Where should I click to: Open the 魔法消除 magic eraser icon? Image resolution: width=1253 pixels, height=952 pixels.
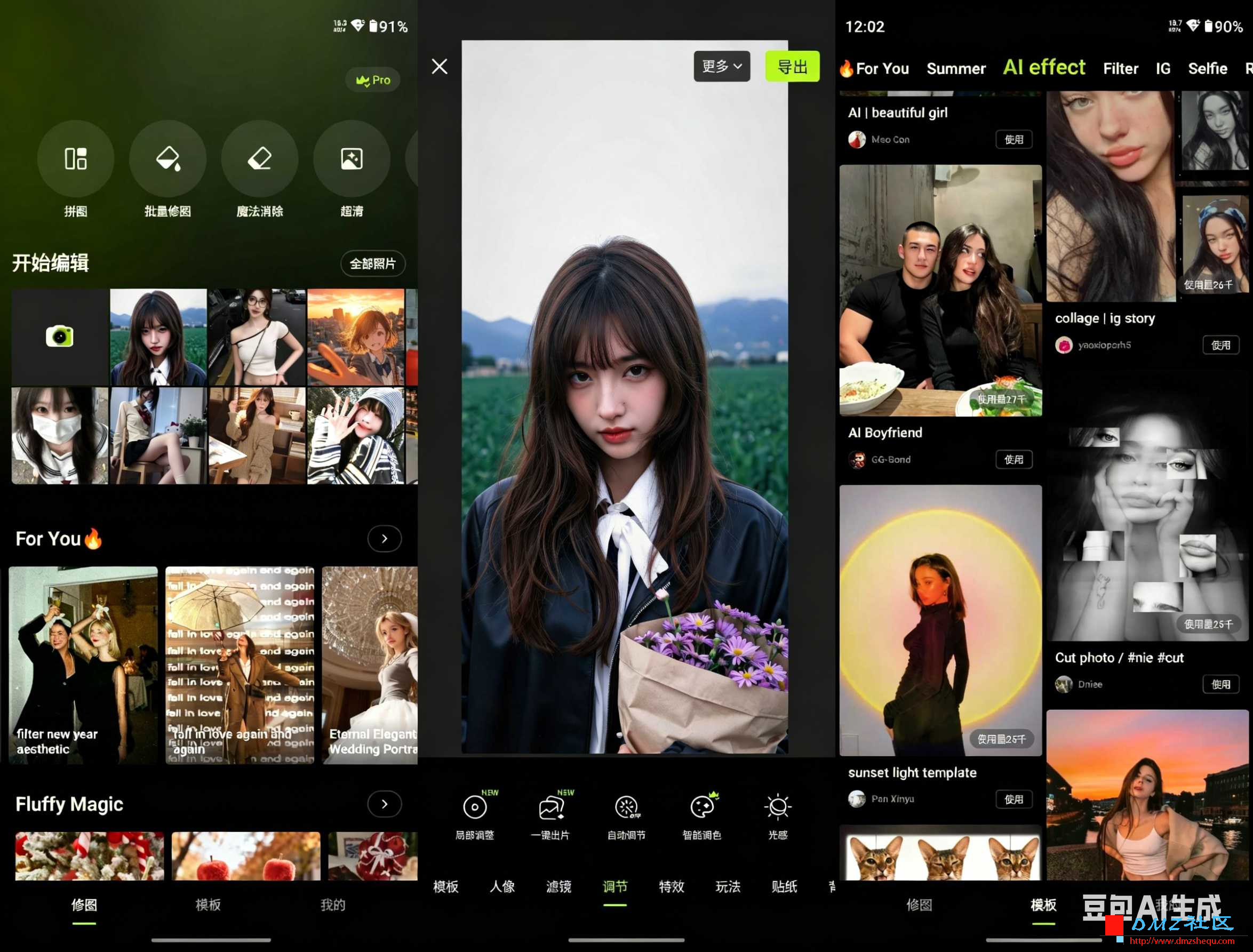point(260,159)
